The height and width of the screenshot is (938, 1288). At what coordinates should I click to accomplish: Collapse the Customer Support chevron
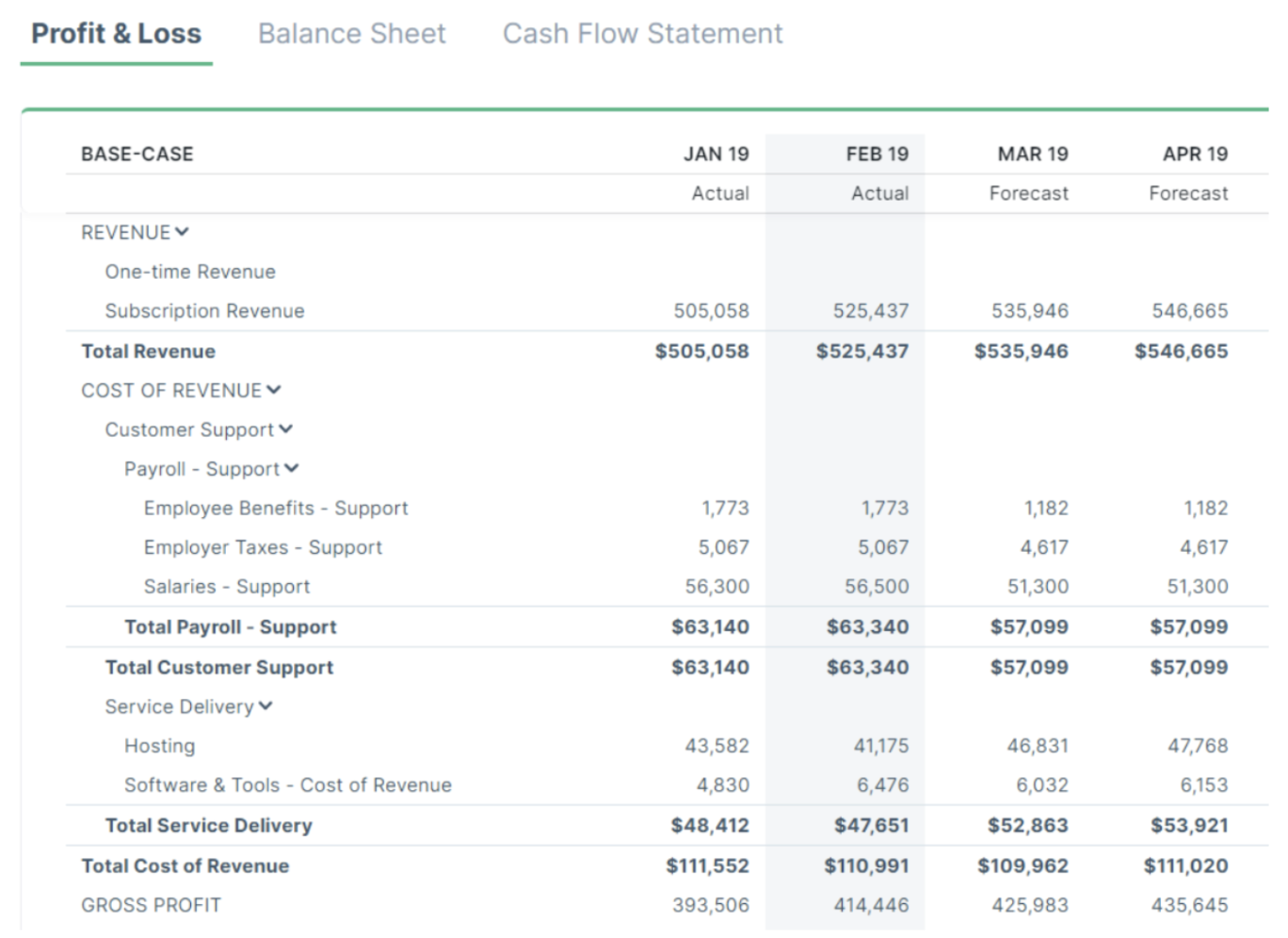click(x=286, y=429)
